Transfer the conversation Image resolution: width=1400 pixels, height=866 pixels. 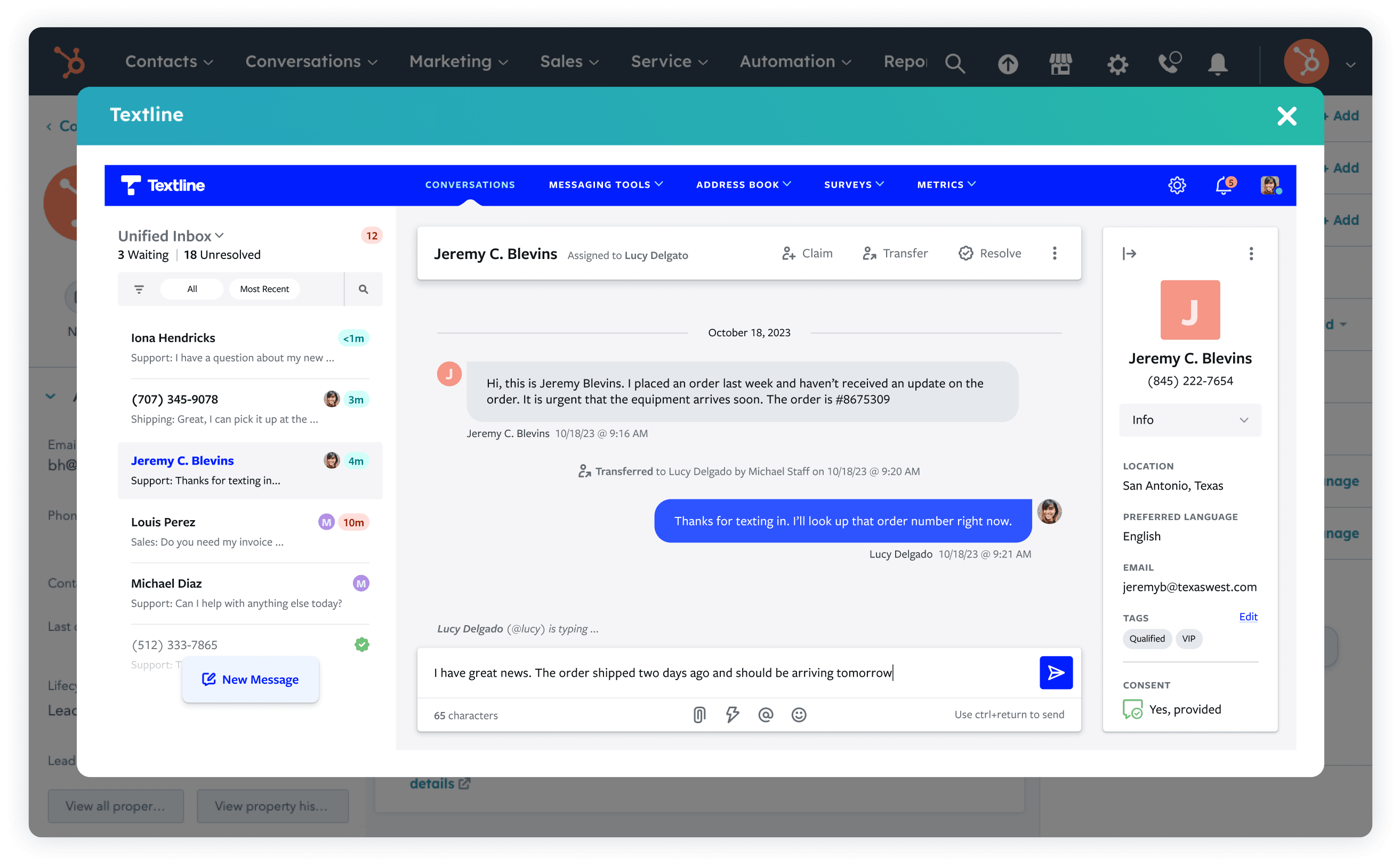coord(895,253)
